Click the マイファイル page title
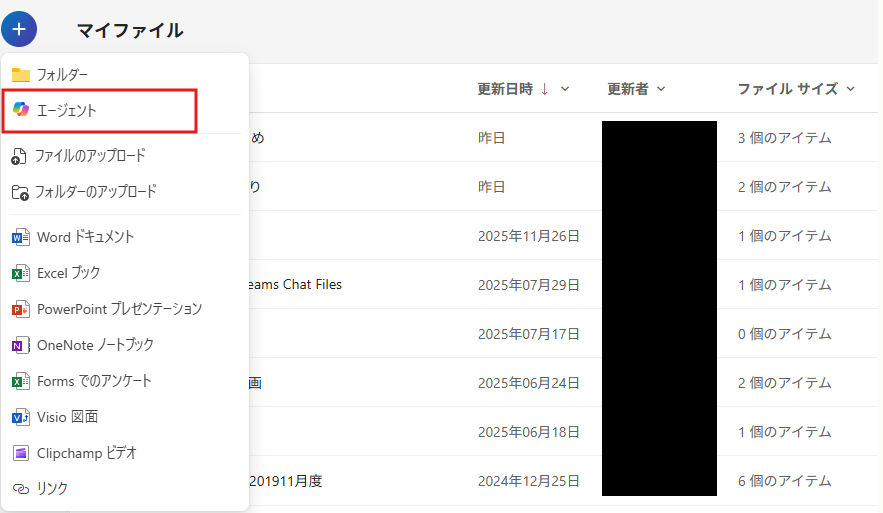Viewport: 883px width, 513px height. (x=130, y=30)
